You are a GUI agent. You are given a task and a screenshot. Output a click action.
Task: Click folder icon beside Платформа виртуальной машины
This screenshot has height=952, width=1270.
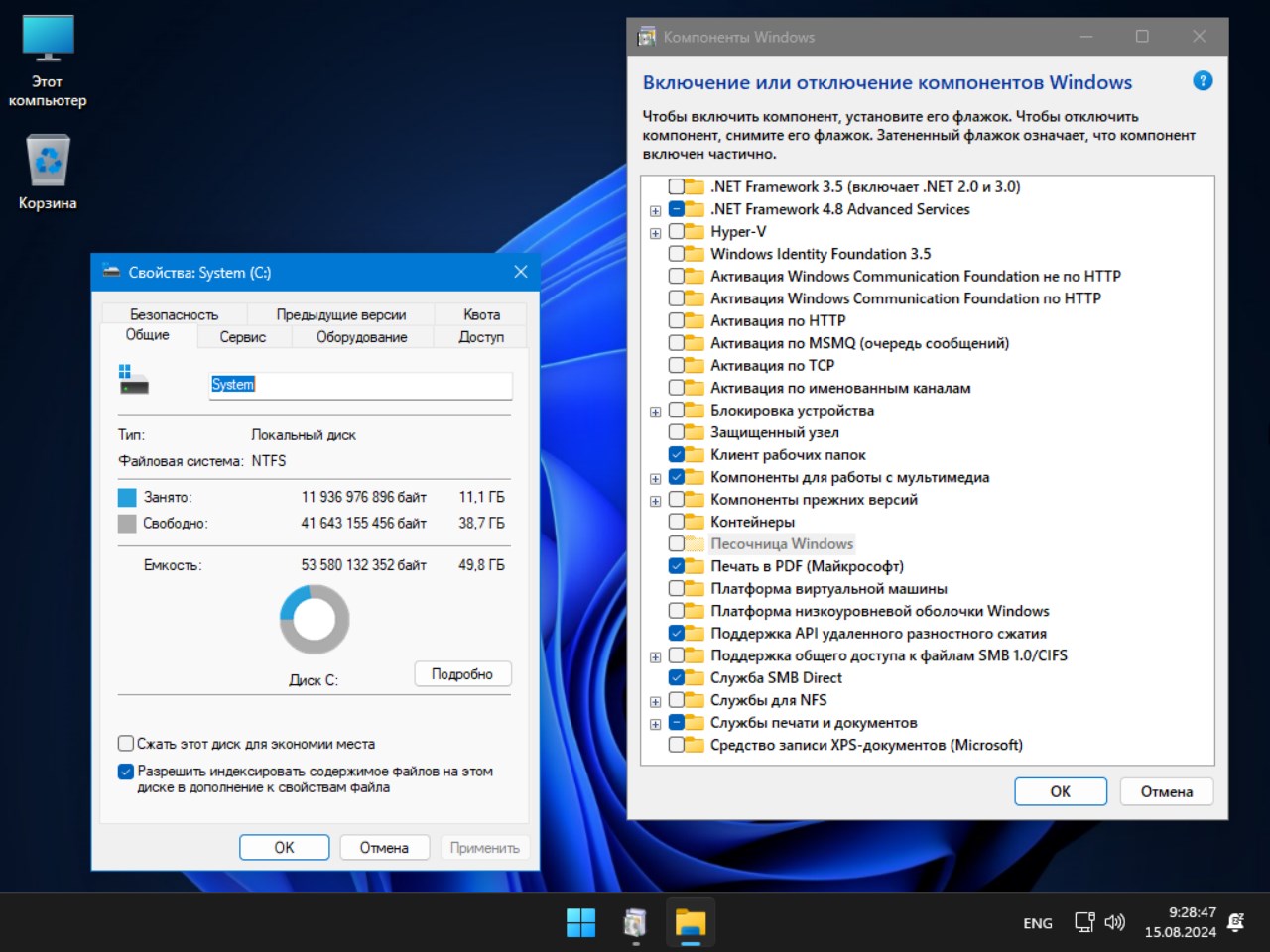pos(695,588)
